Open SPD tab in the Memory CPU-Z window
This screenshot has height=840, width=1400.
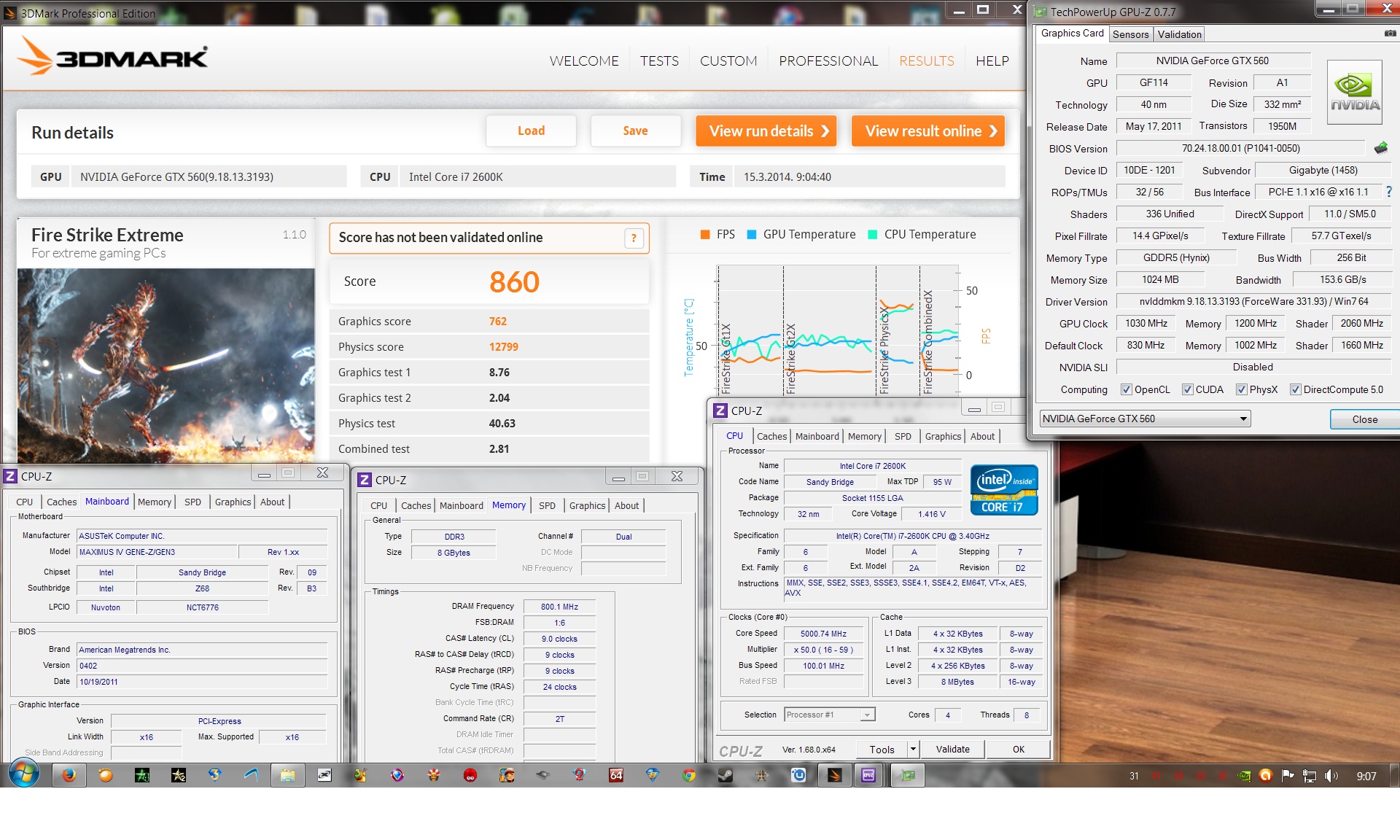tap(547, 505)
